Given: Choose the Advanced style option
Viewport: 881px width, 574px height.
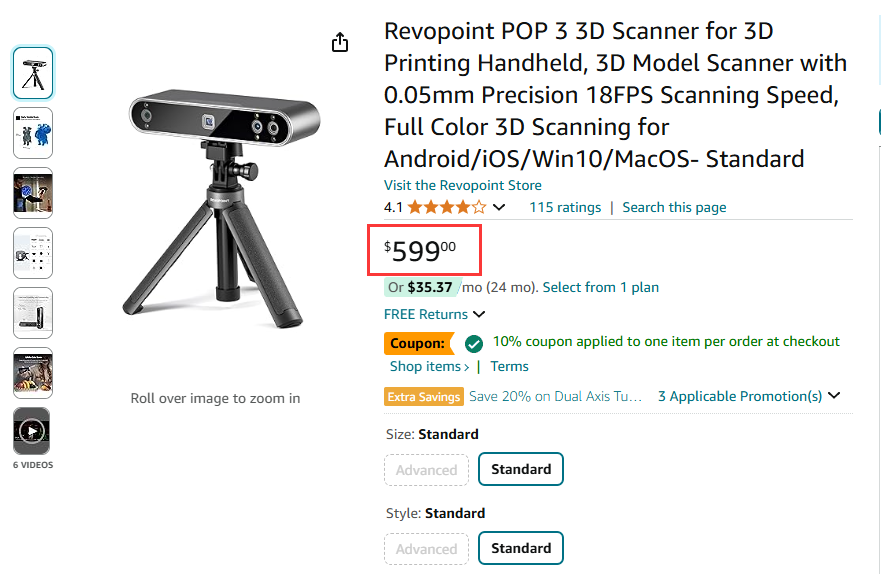Looking at the screenshot, I should (426, 548).
